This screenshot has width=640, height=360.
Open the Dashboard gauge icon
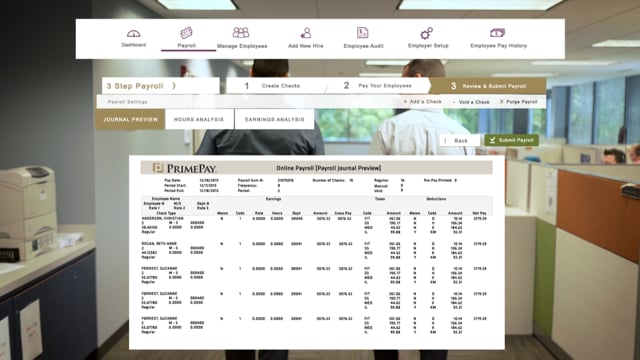pyautogui.click(x=133, y=33)
